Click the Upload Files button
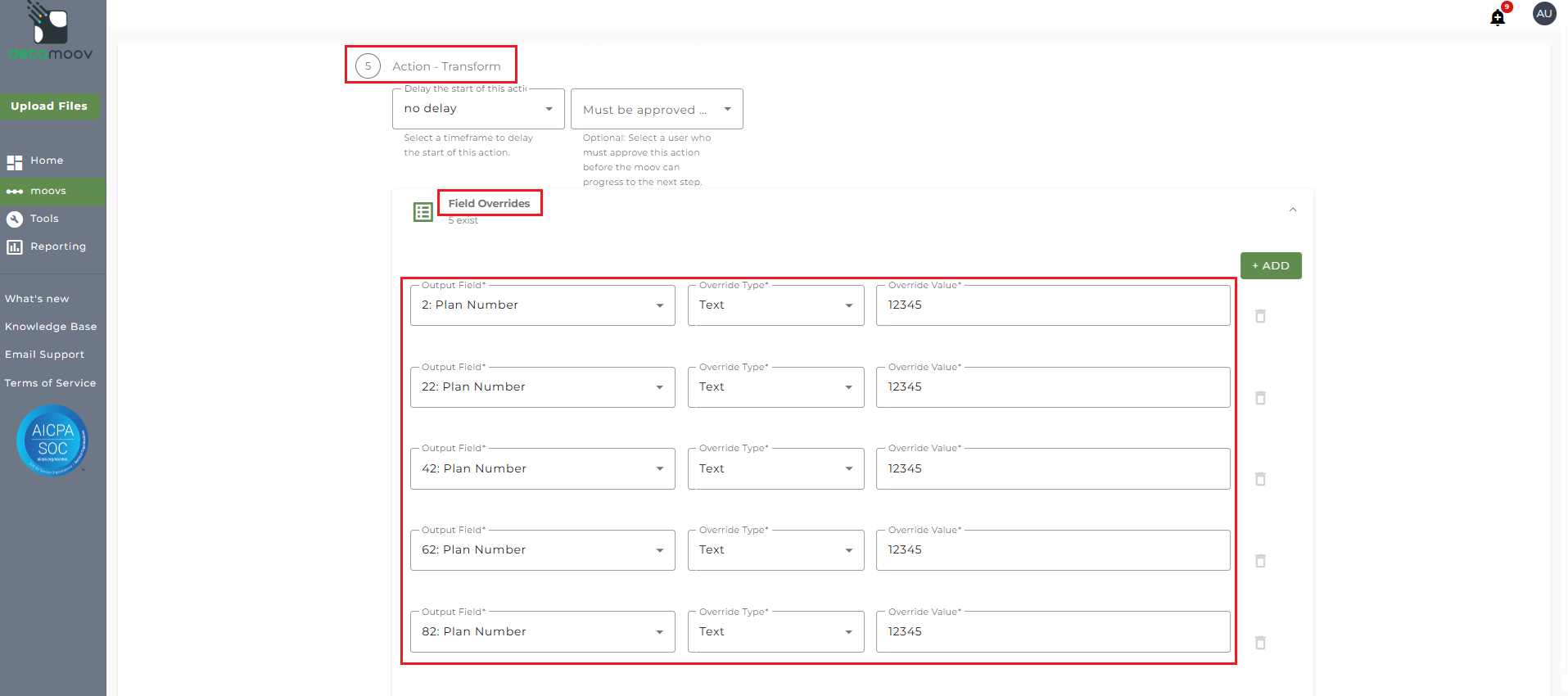Image resolution: width=1568 pixels, height=696 pixels. 49,106
